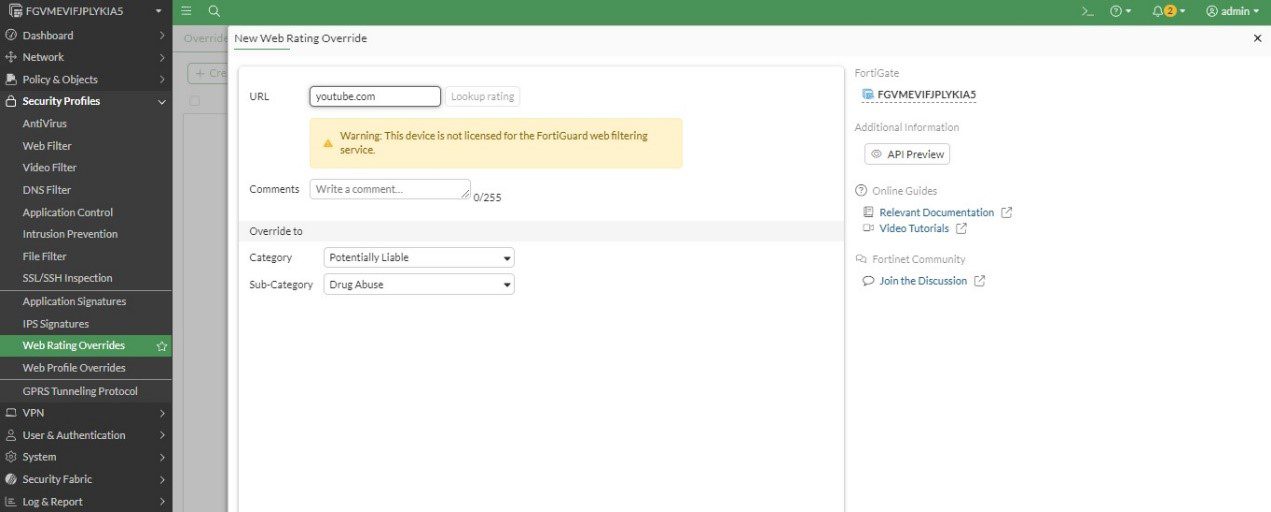Screen dimensions: 1271x512
Task: Open the Category dropdown showing Potentially Liable
Action: pos(419,257)
